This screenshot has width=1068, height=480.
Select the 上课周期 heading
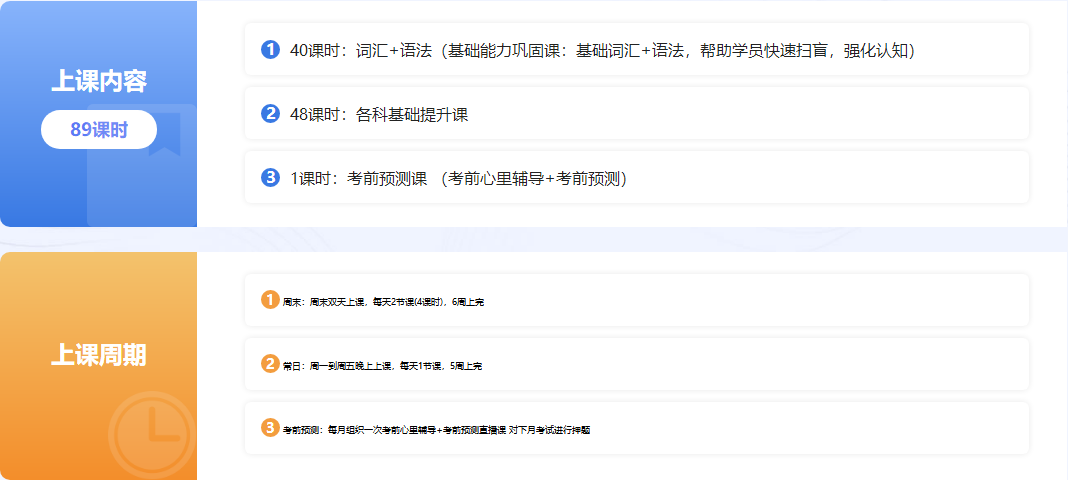click(x=99, y=355)
